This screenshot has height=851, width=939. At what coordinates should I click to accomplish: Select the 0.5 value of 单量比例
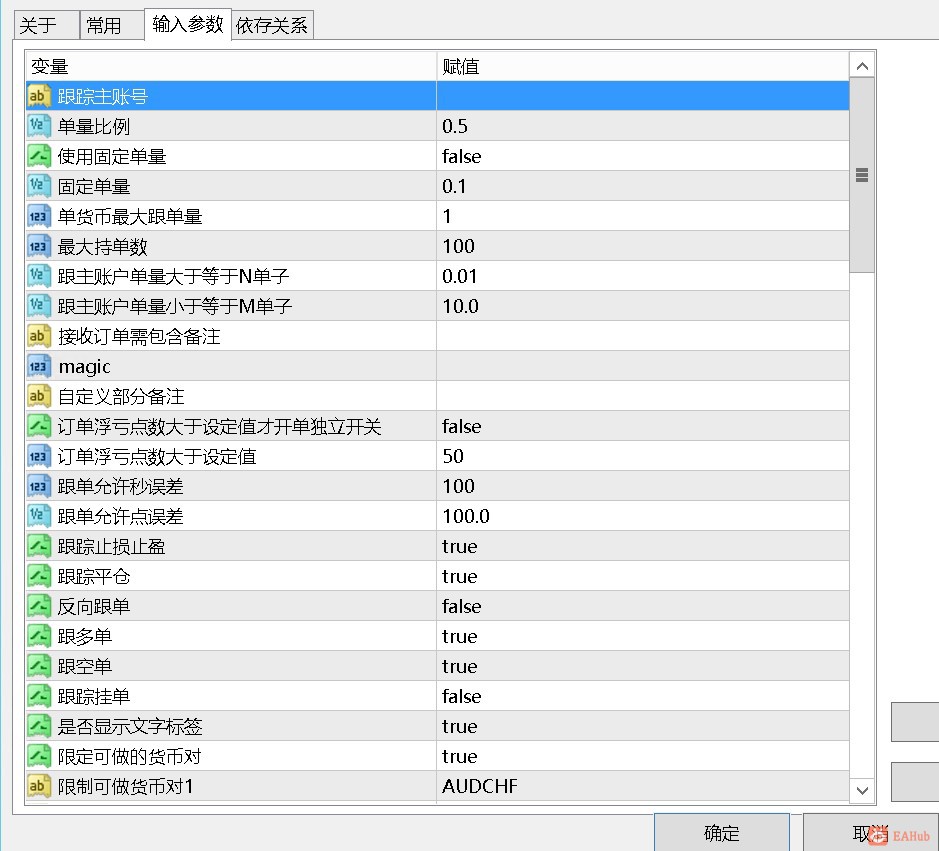(643, 126)
